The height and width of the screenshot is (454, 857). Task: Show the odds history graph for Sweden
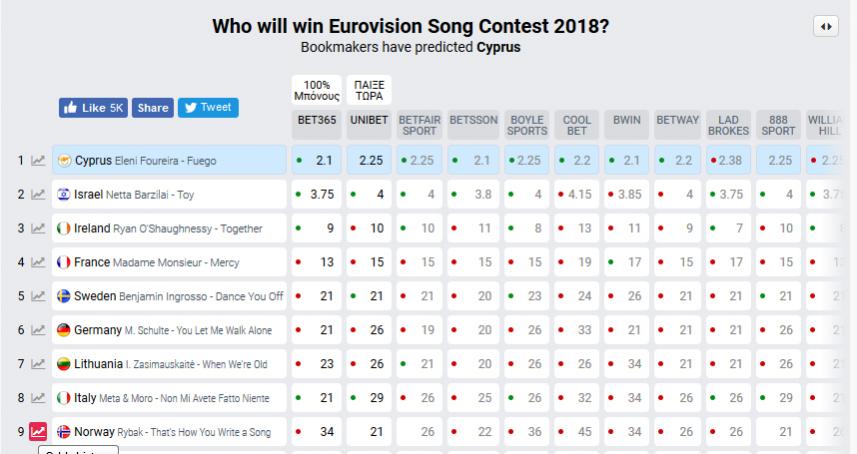point(38,297)
